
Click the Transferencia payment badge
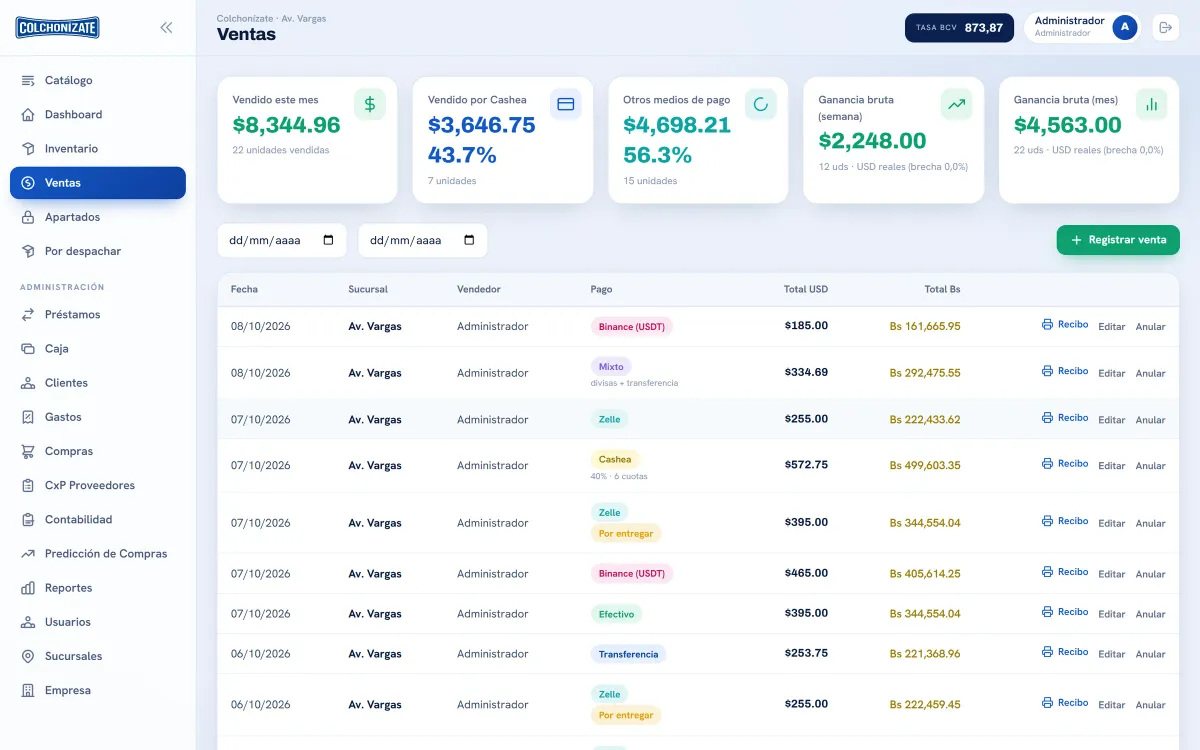click(628, 654)
